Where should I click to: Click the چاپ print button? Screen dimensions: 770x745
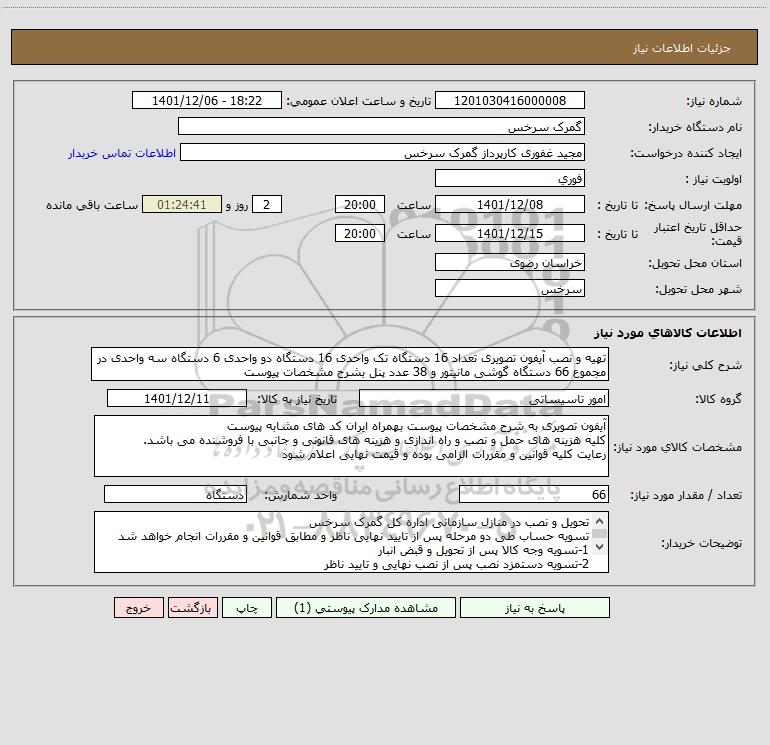coord(247,608)
